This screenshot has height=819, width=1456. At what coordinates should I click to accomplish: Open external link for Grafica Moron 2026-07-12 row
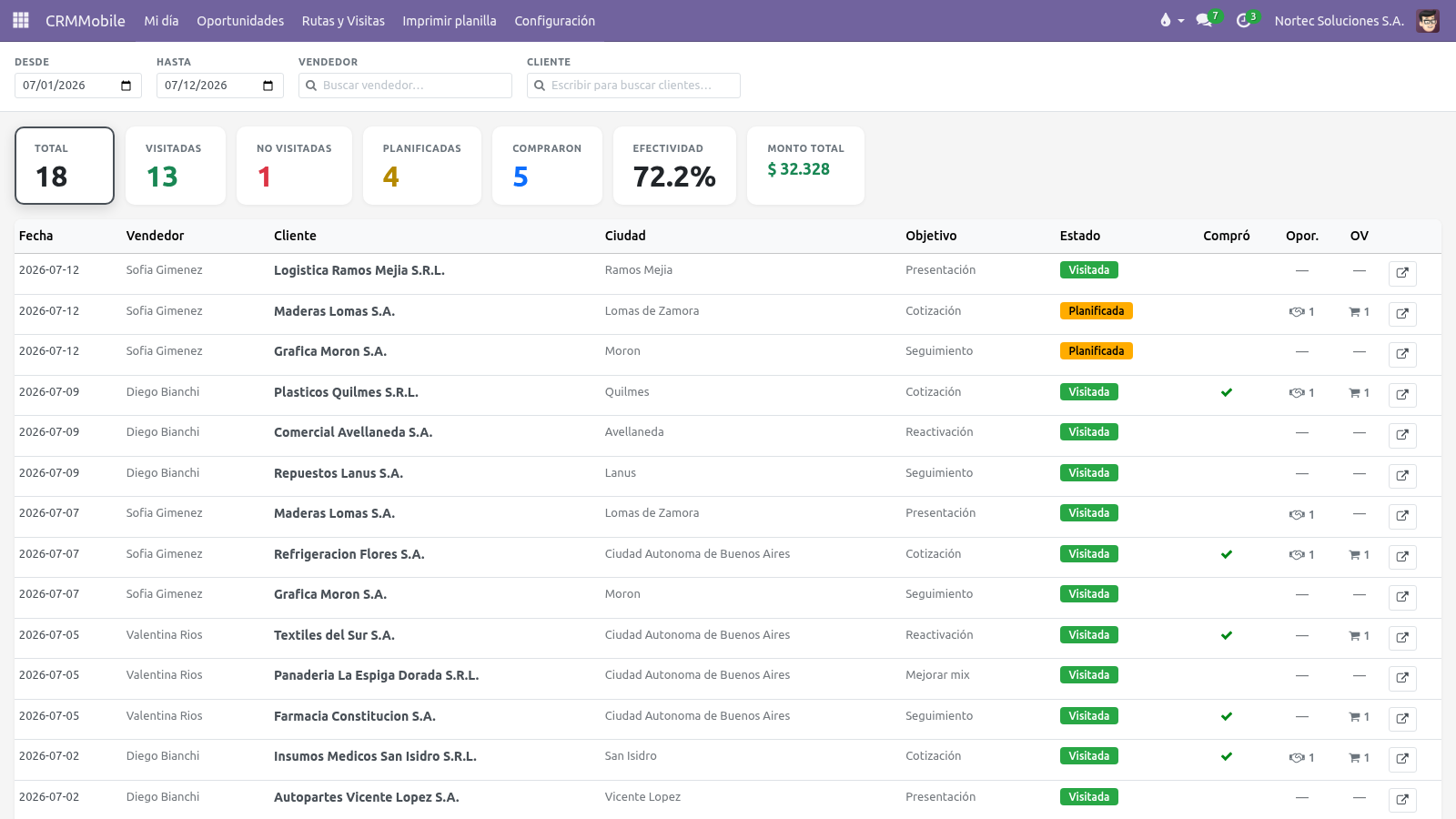tap(1402, 354)
